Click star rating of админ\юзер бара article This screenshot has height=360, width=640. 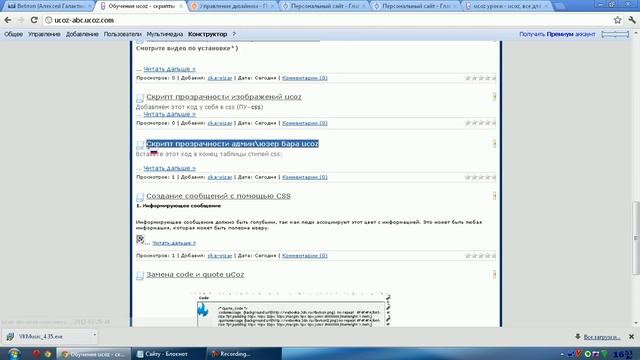tap(480, 177)
